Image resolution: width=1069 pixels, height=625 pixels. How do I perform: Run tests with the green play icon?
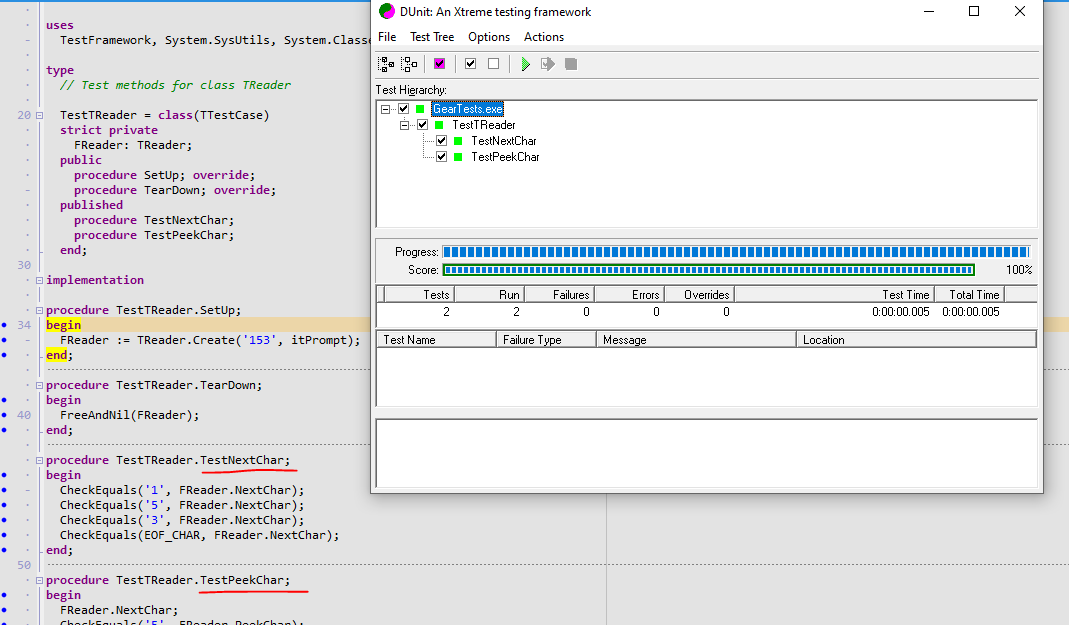coord(525,64)
